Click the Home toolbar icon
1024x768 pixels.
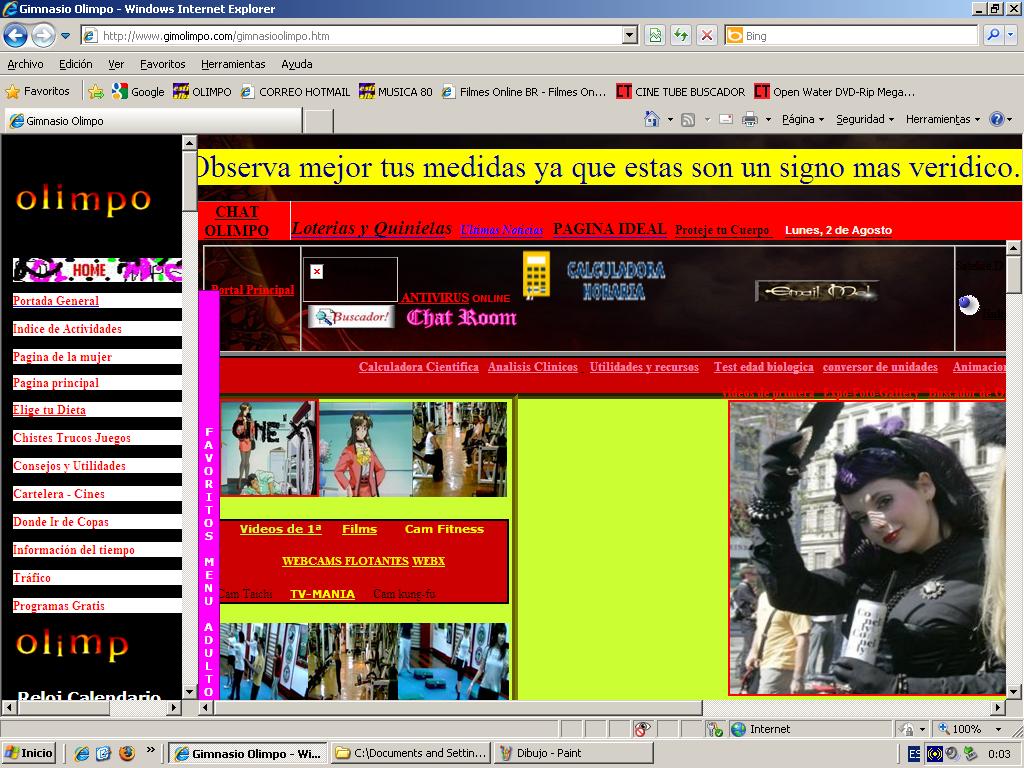[652, 119]
